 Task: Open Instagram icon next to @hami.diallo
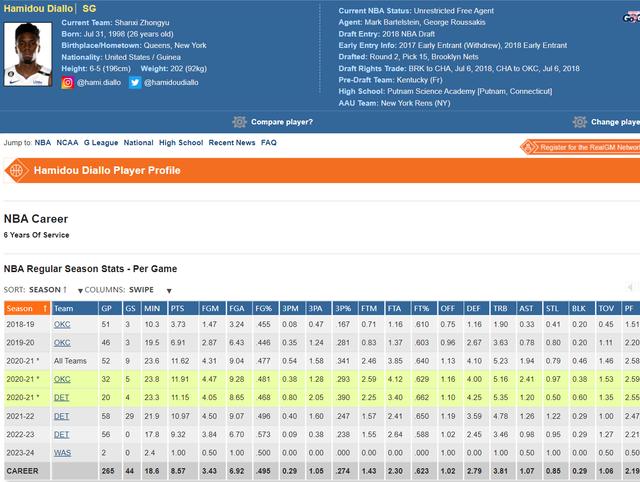coord(68,82)
